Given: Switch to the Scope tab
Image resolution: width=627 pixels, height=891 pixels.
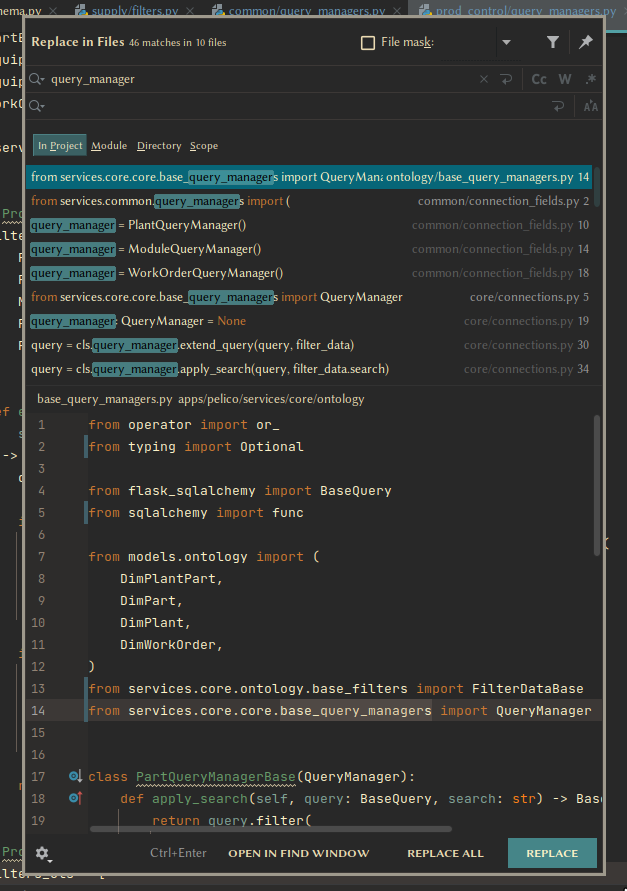Looking at the screenshot, I should tap(204, 146).
